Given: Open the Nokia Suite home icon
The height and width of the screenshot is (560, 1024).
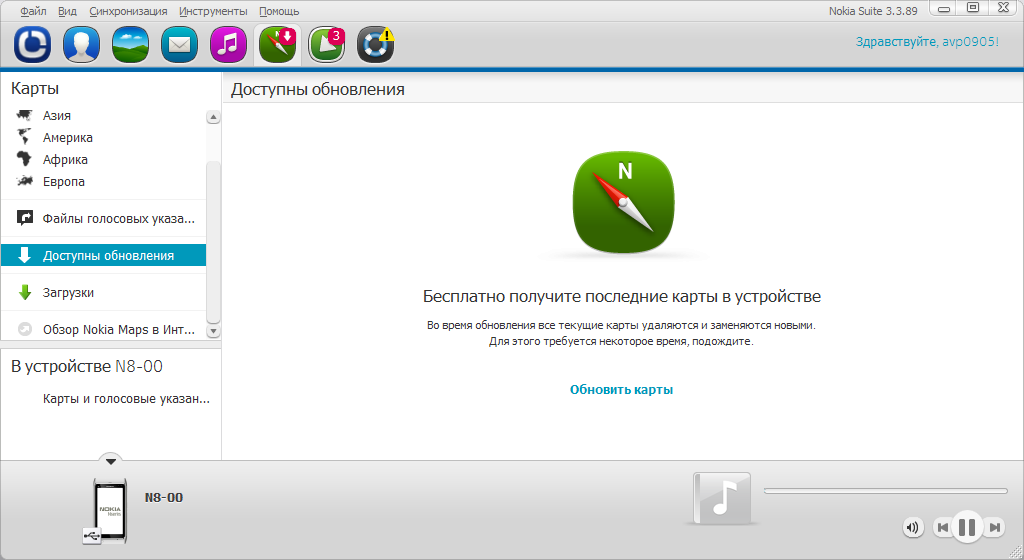Looking at the screenshot, I should pyautogui.click(x=33, y=45).
